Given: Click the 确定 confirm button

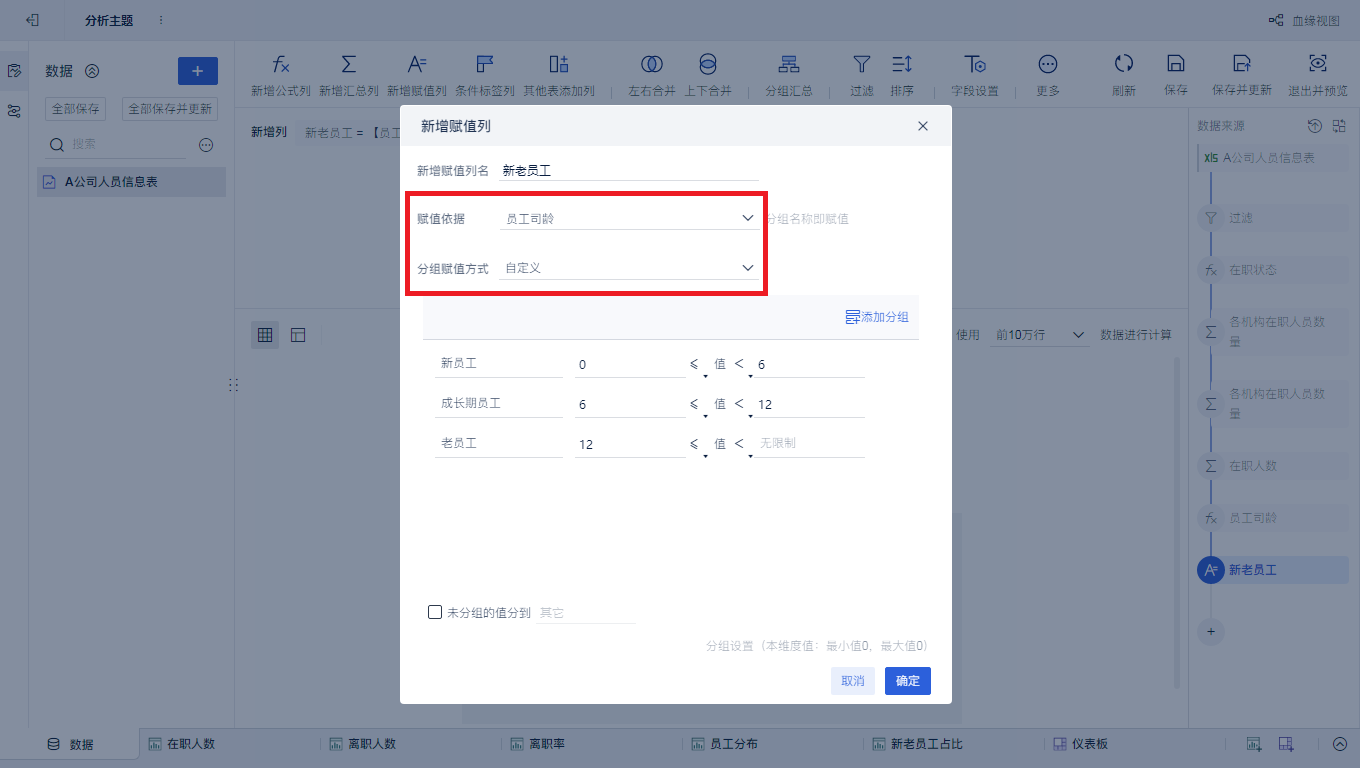Looking at the screenshot, I should click(908, 681).
